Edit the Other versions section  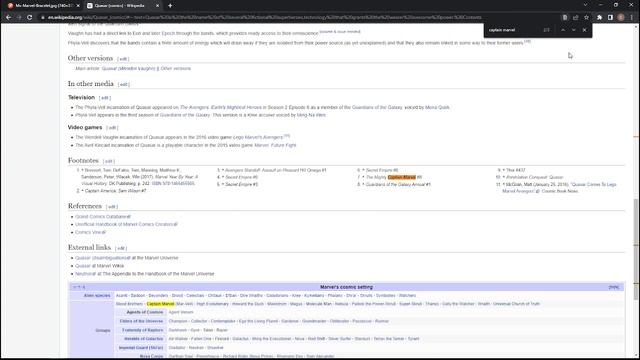click(x=123, y=59)
